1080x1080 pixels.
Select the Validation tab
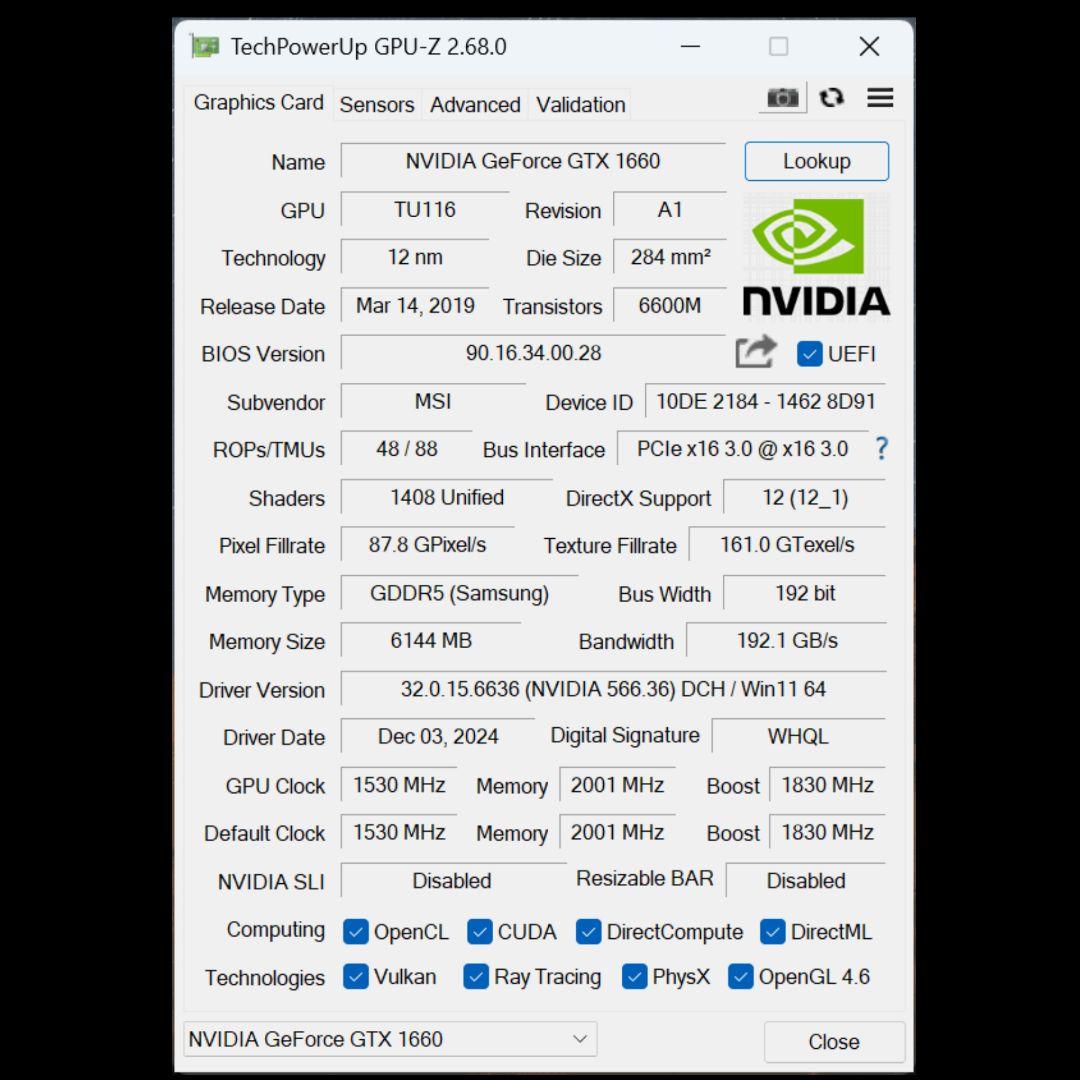[x=580, y=104]
